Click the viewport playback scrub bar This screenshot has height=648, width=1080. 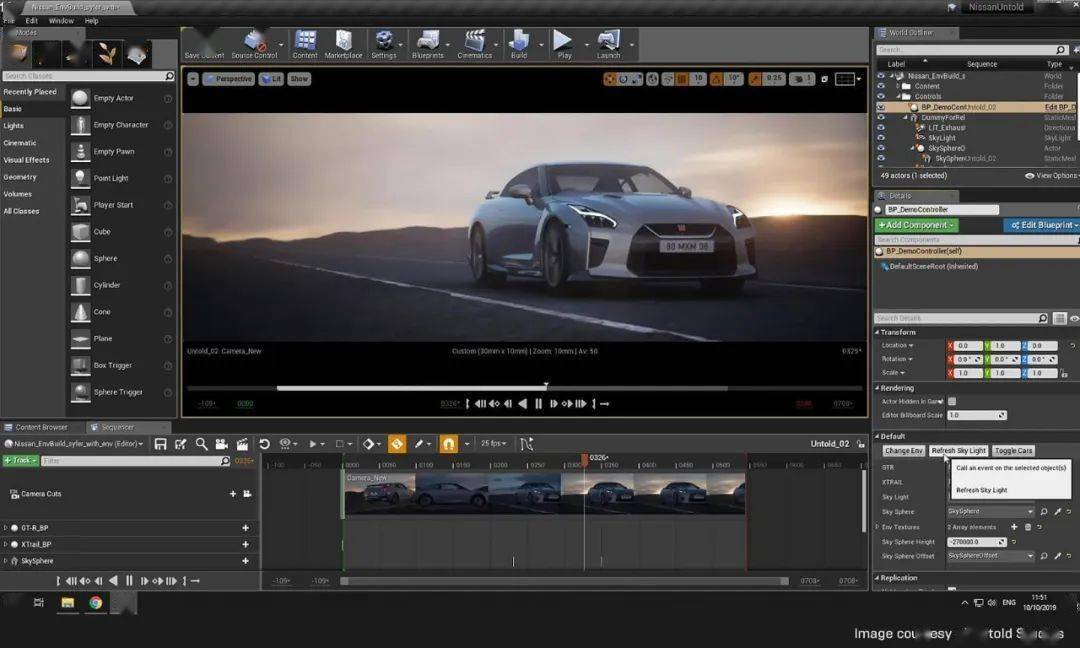(523, 388)
